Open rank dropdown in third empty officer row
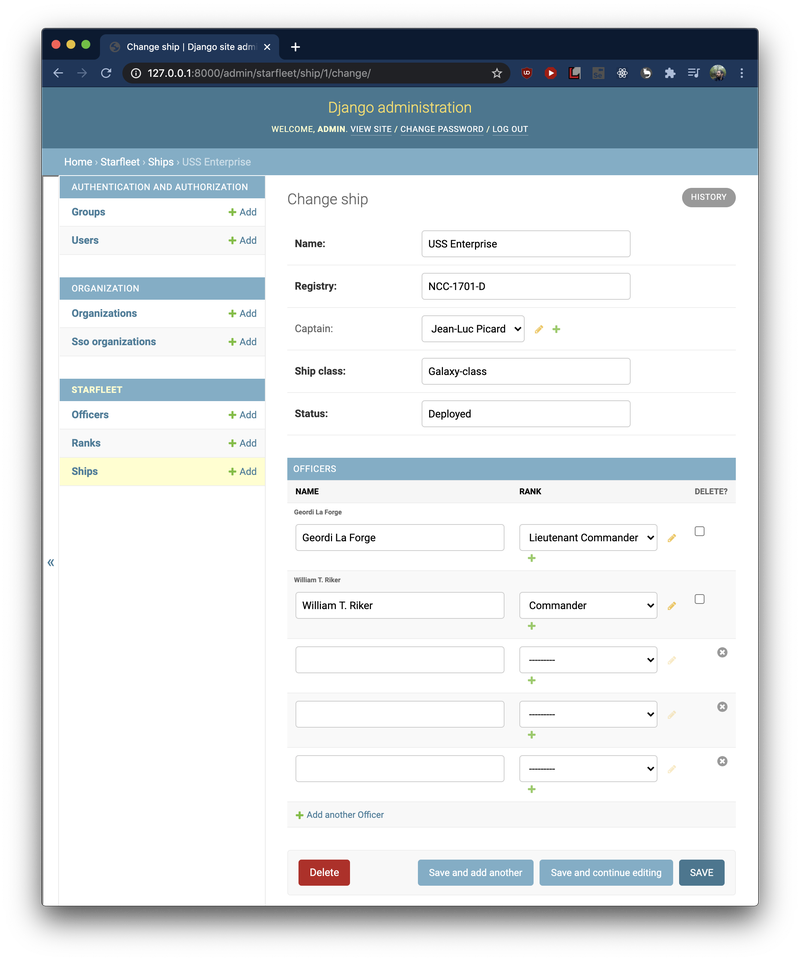The height and width of the screenshot is (961, 800). coord(588,768)
